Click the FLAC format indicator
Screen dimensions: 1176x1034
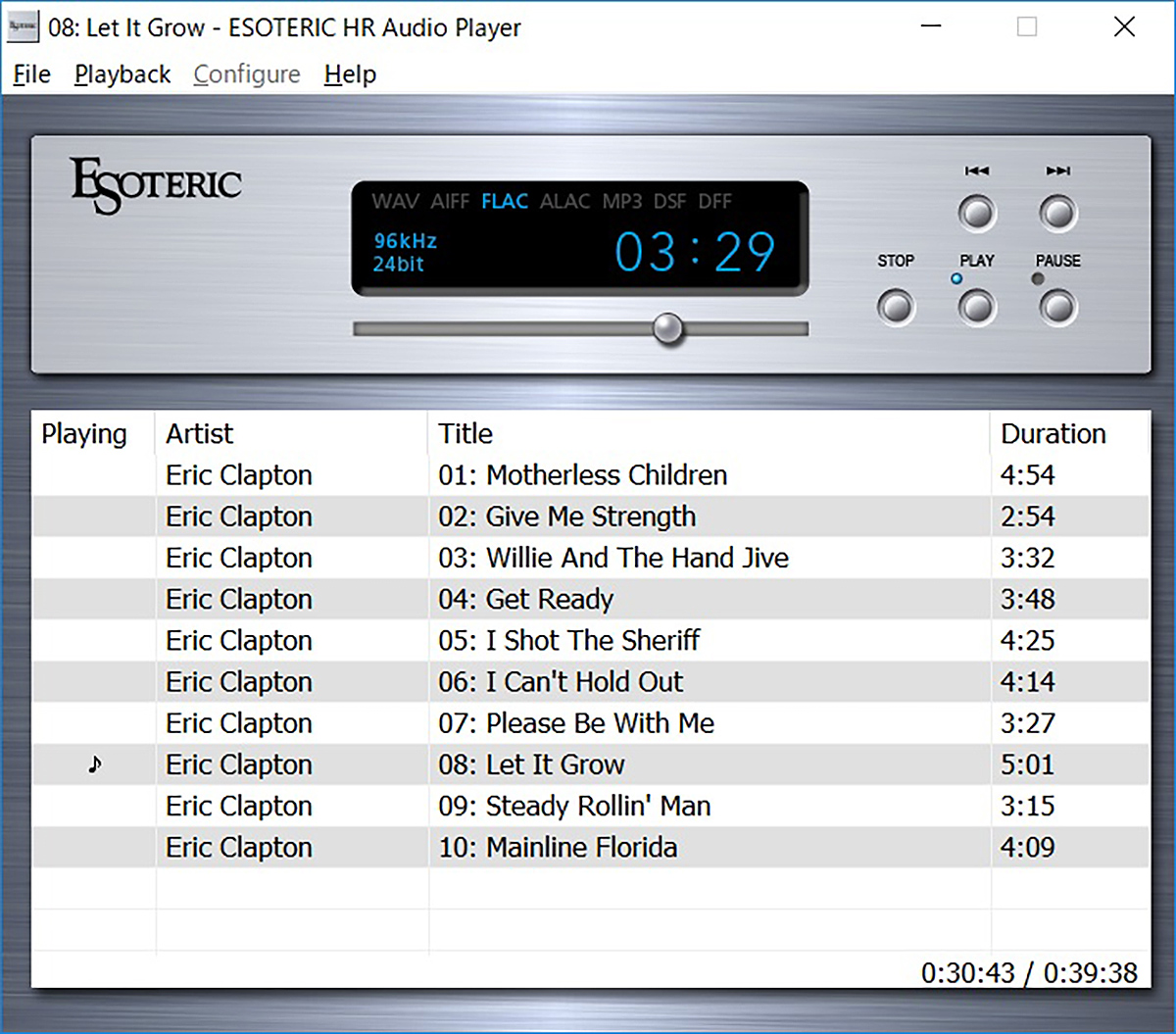click(505, 201)
